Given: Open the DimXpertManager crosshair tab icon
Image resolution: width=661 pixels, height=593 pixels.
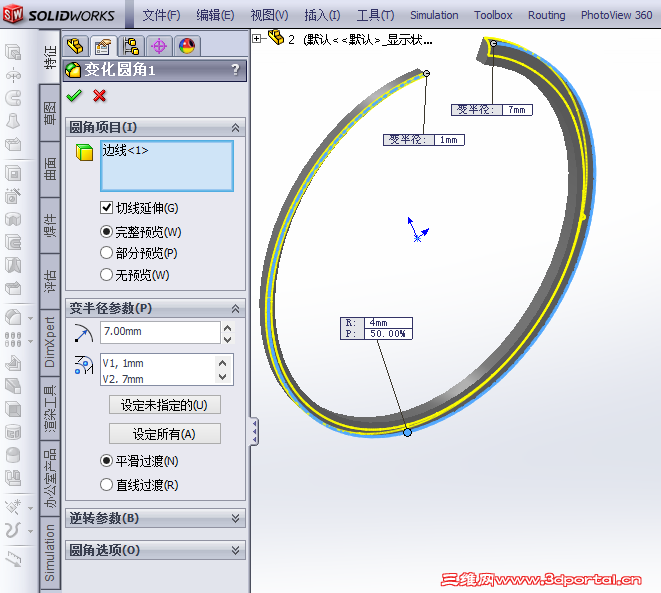Looking at the screenshot, I should point(159,46).
